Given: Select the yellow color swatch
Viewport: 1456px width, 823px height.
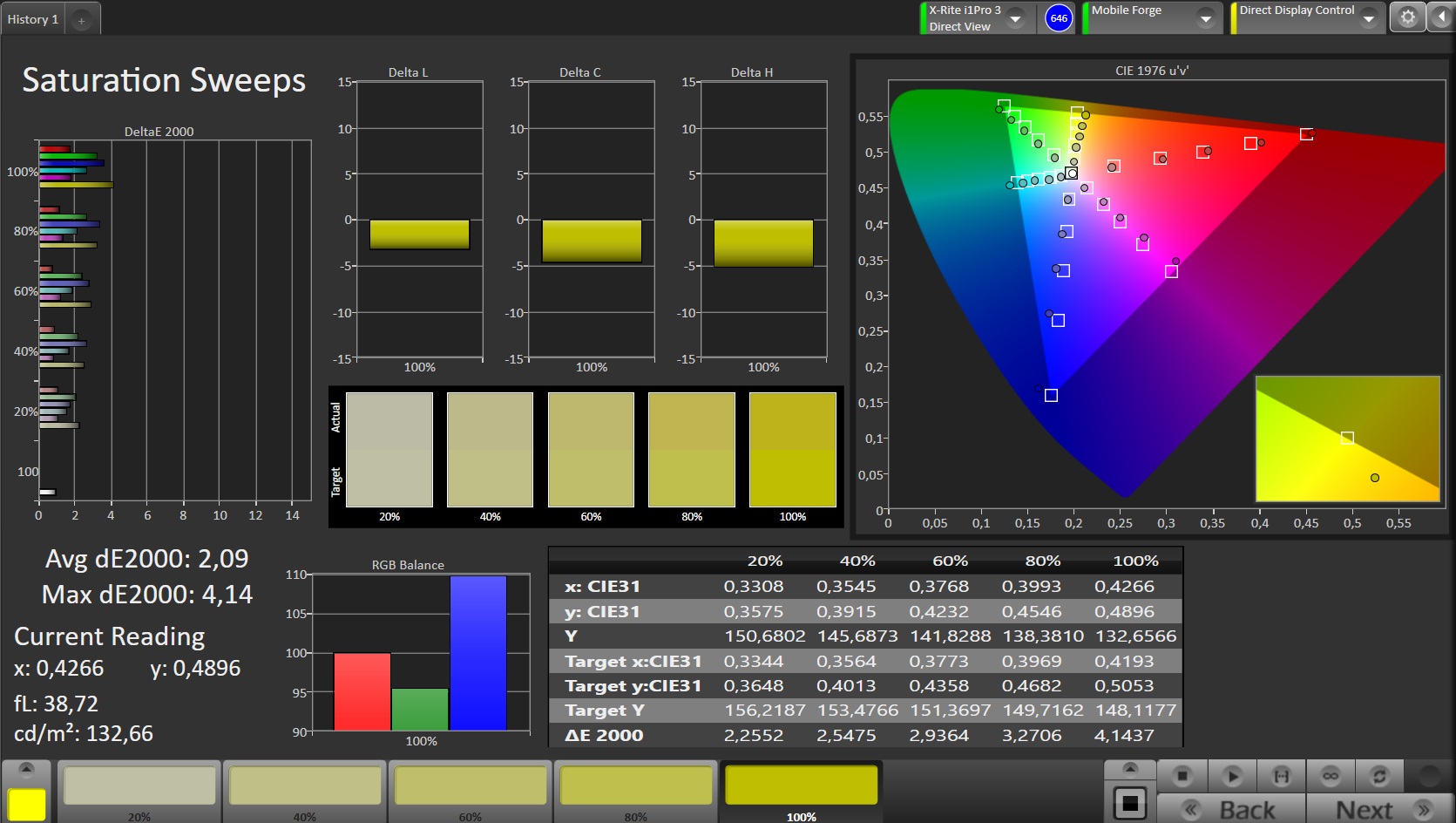Looking at the screenshot, I should click(x=26, y=804).
